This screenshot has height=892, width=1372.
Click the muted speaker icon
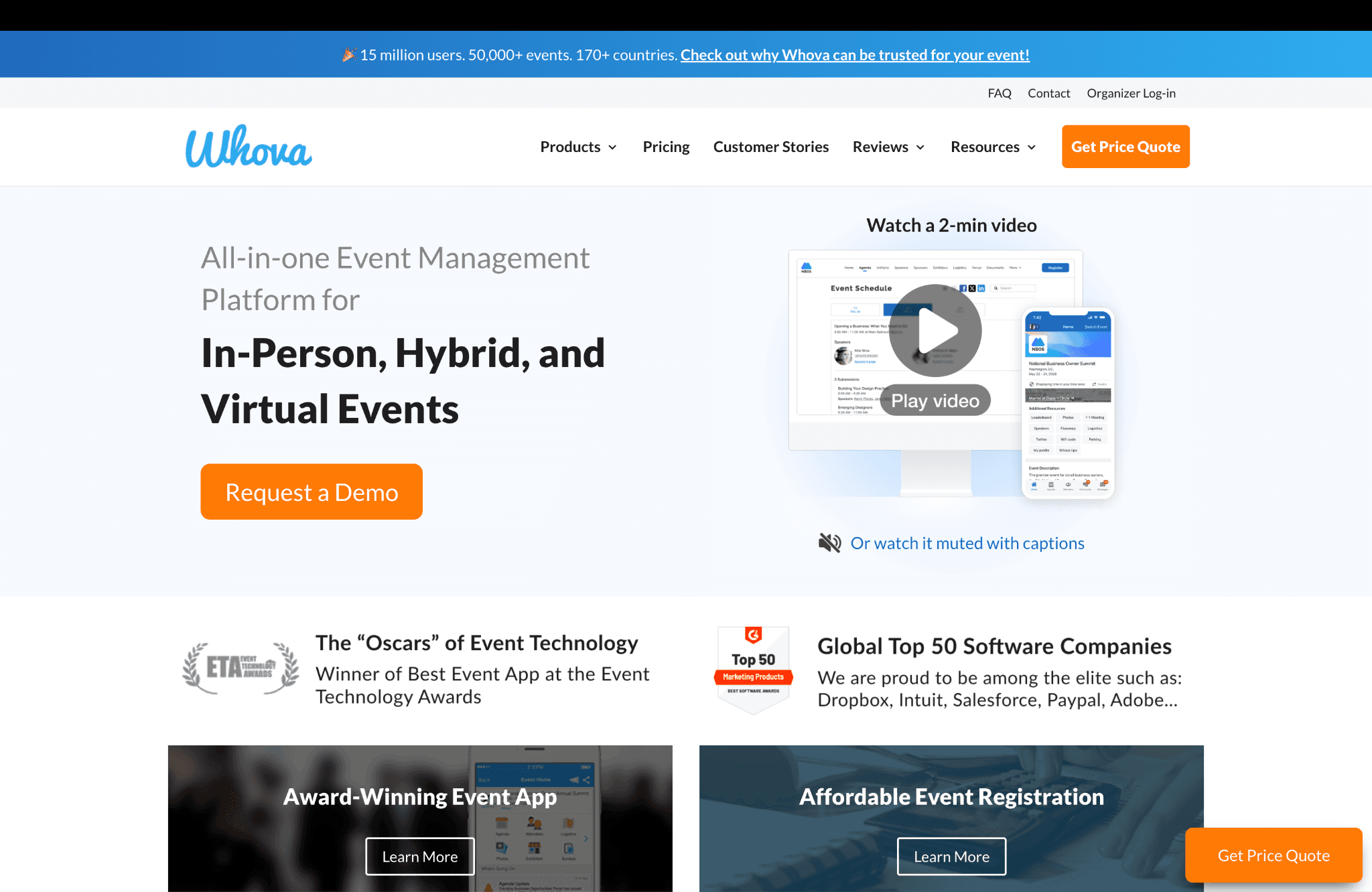(x=829, y=543)
